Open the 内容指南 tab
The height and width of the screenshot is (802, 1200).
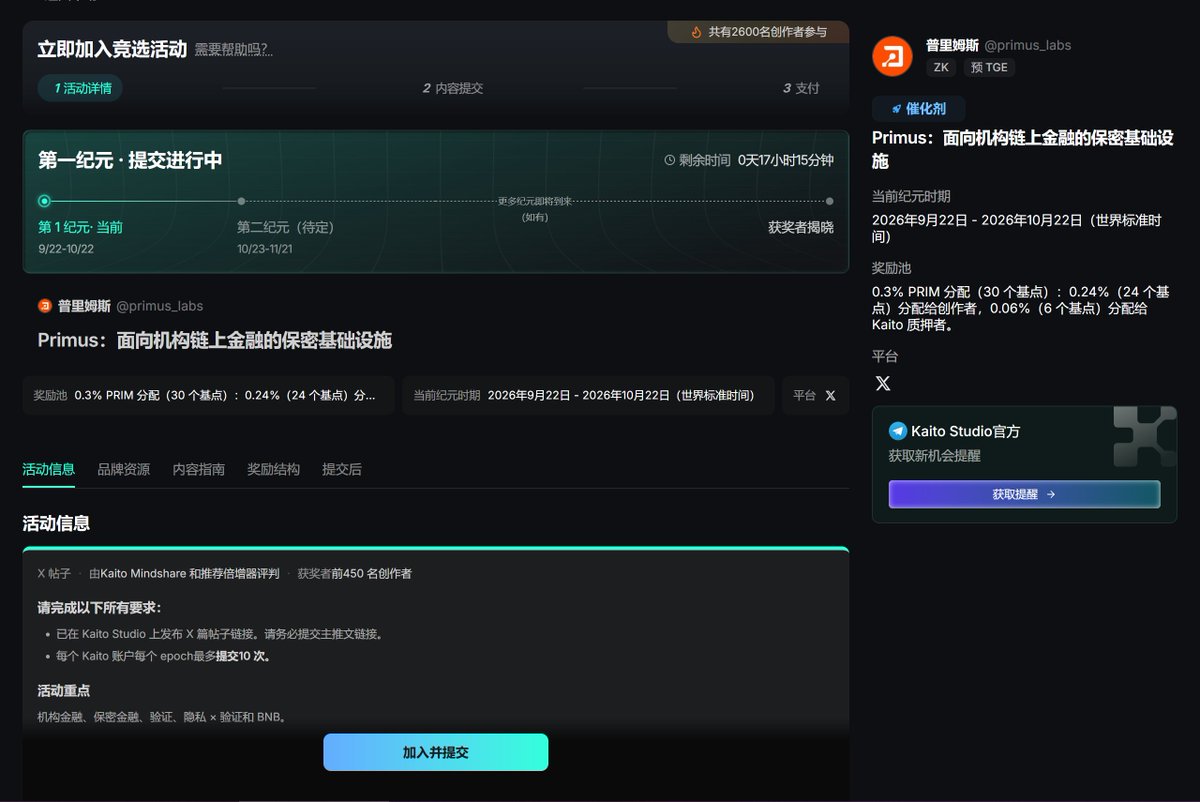tap(198, 469)
